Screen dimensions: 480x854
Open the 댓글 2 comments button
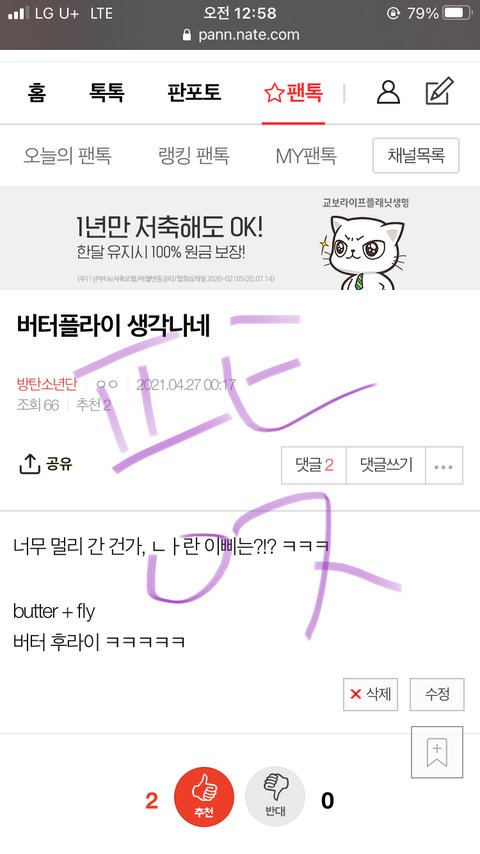pos(314,466)
